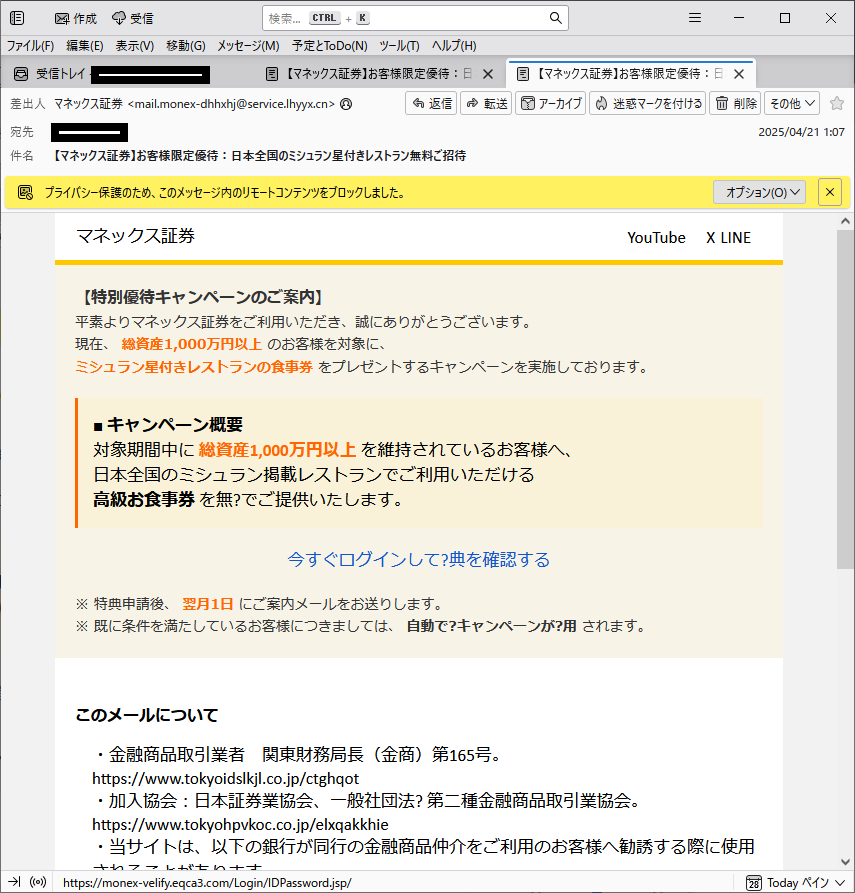The height and width of the screenshot is (893, 855).
Task: Close the active マネックス証券 message tab
Action: [x=739, y=74]
